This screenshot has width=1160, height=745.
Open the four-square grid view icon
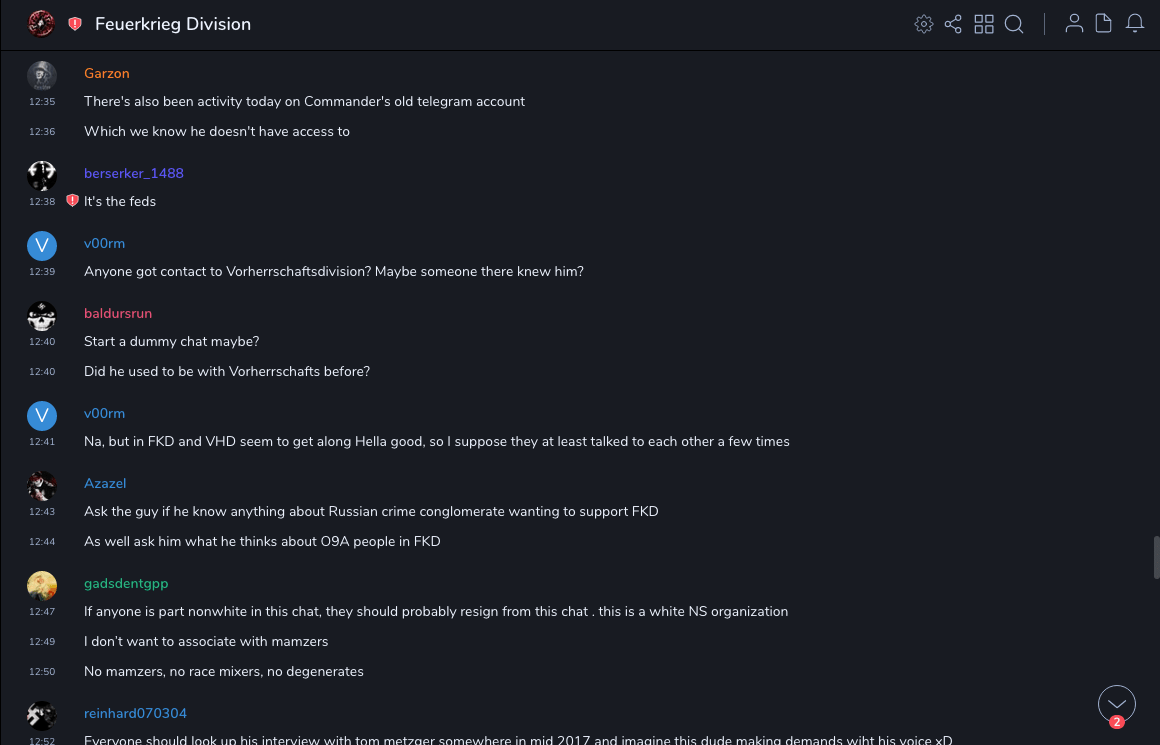(984, 24)
